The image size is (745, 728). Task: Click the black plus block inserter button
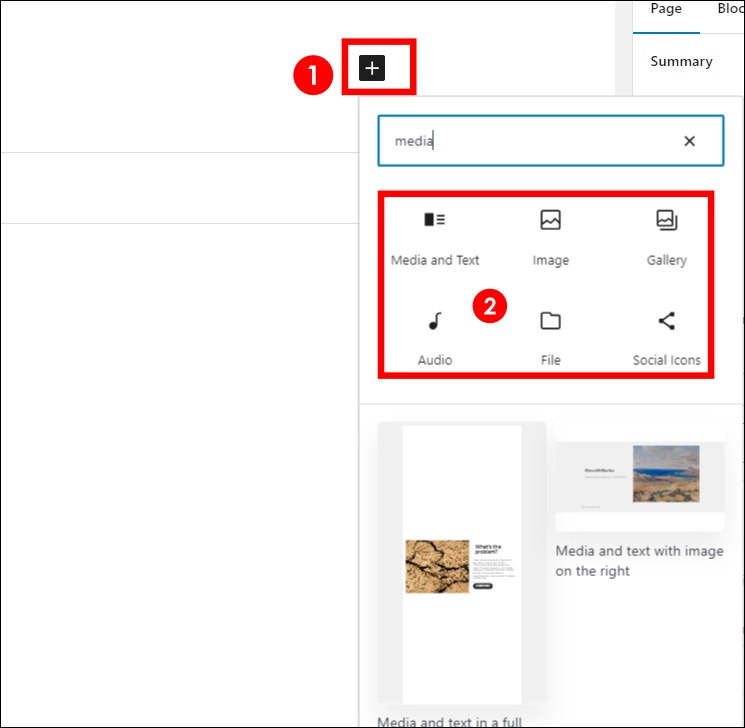[372, 68]
